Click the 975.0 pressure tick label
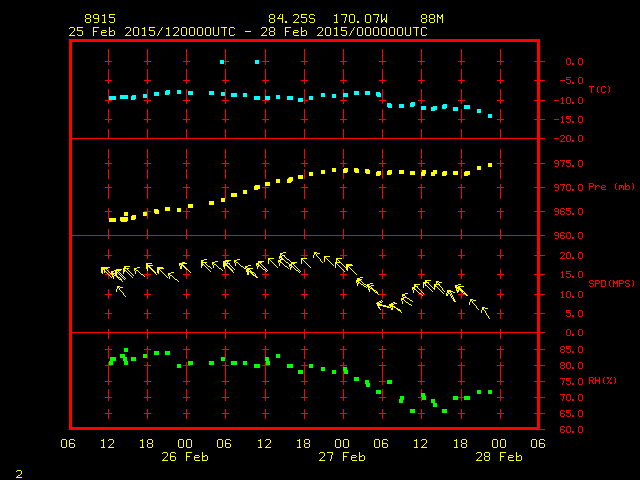 [569, 164]
